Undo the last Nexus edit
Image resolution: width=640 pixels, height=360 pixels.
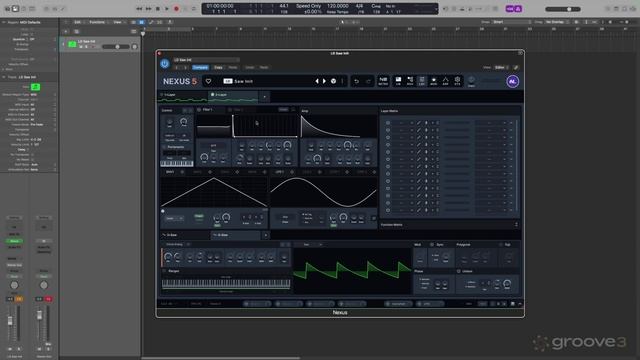click(x=356, y=81)
